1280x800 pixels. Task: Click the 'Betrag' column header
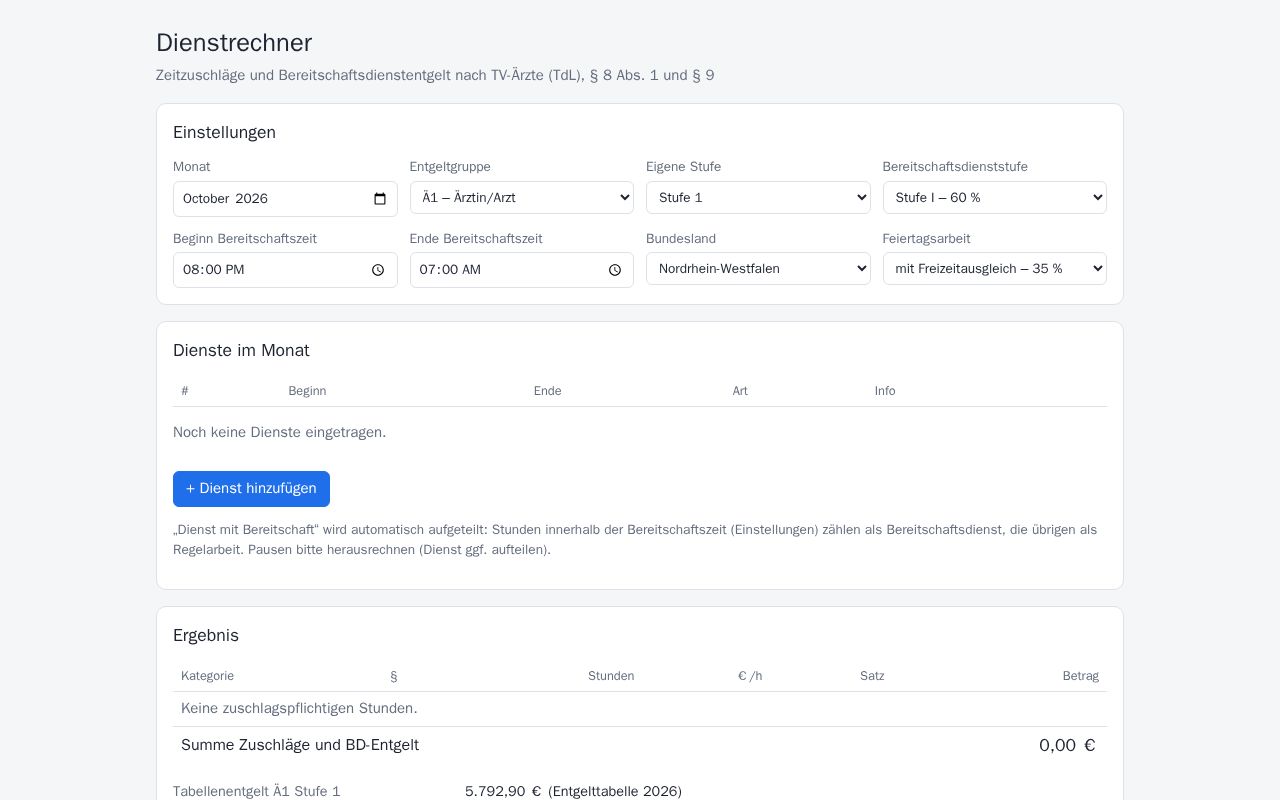tap(1080, 676)
